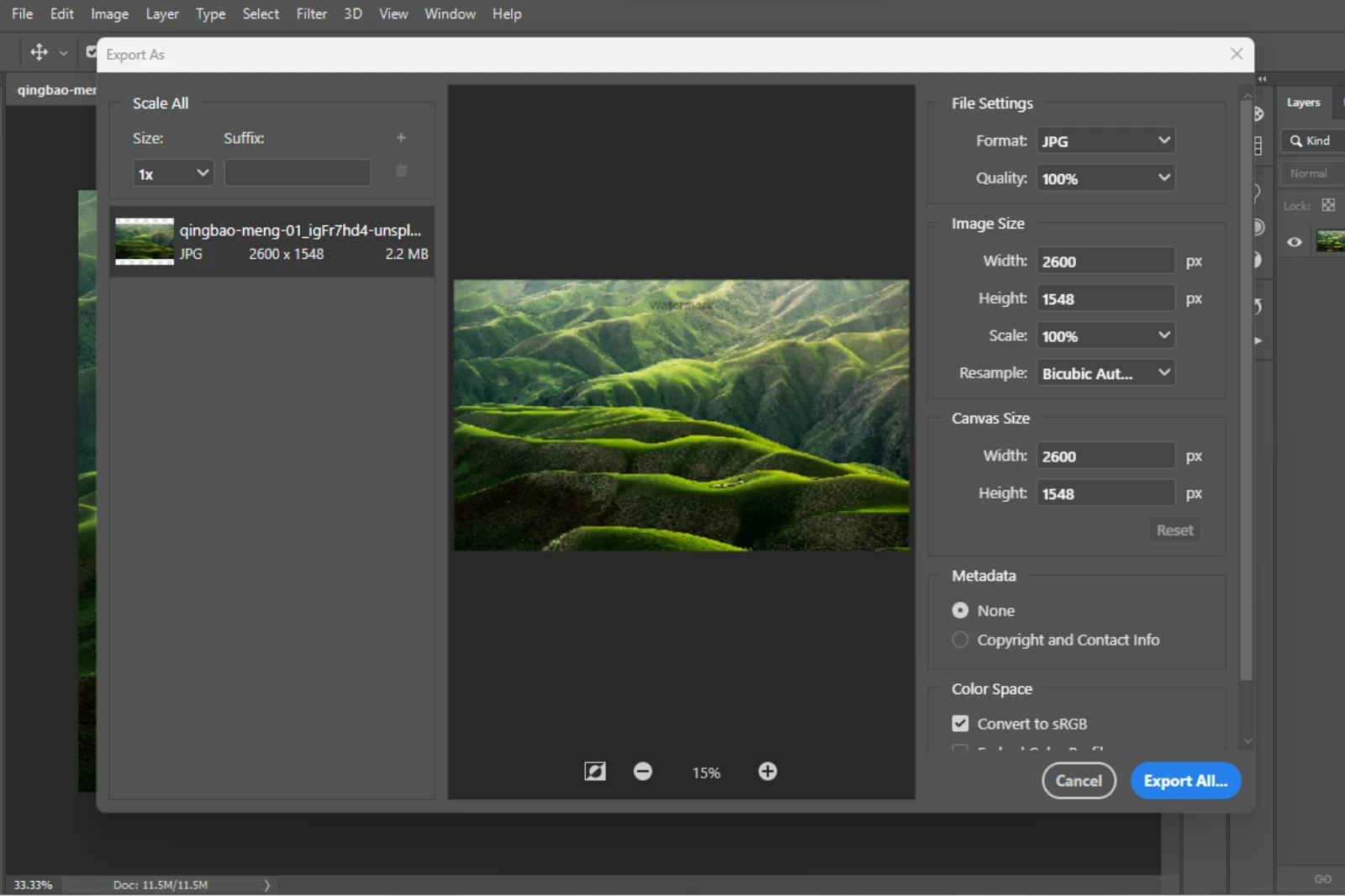Add a new scale size with the plus icon
1345x896 pixels.
[x=401, y=137]
